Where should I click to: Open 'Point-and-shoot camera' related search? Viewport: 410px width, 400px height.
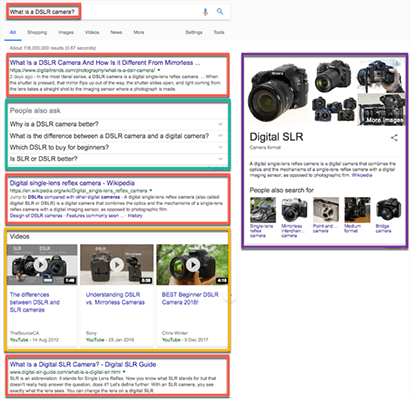click(325, 215)
